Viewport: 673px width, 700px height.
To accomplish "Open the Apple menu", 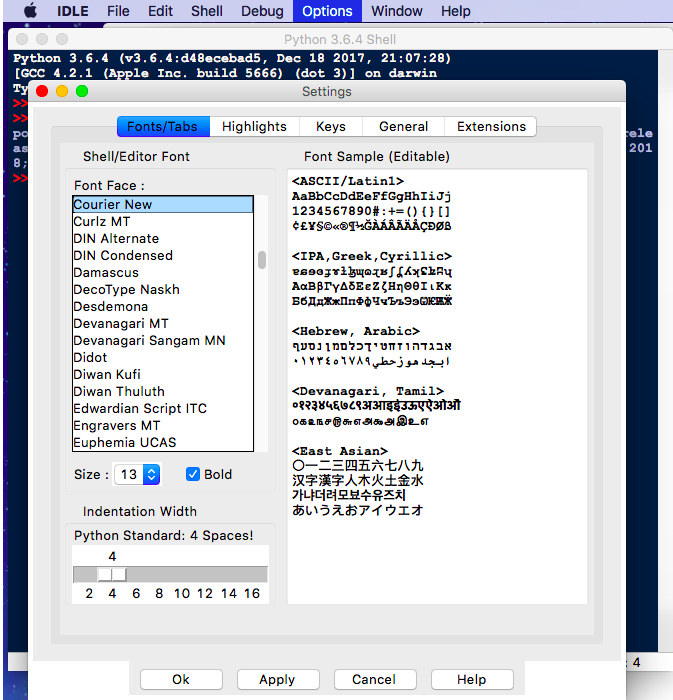I will coord(30,11).
